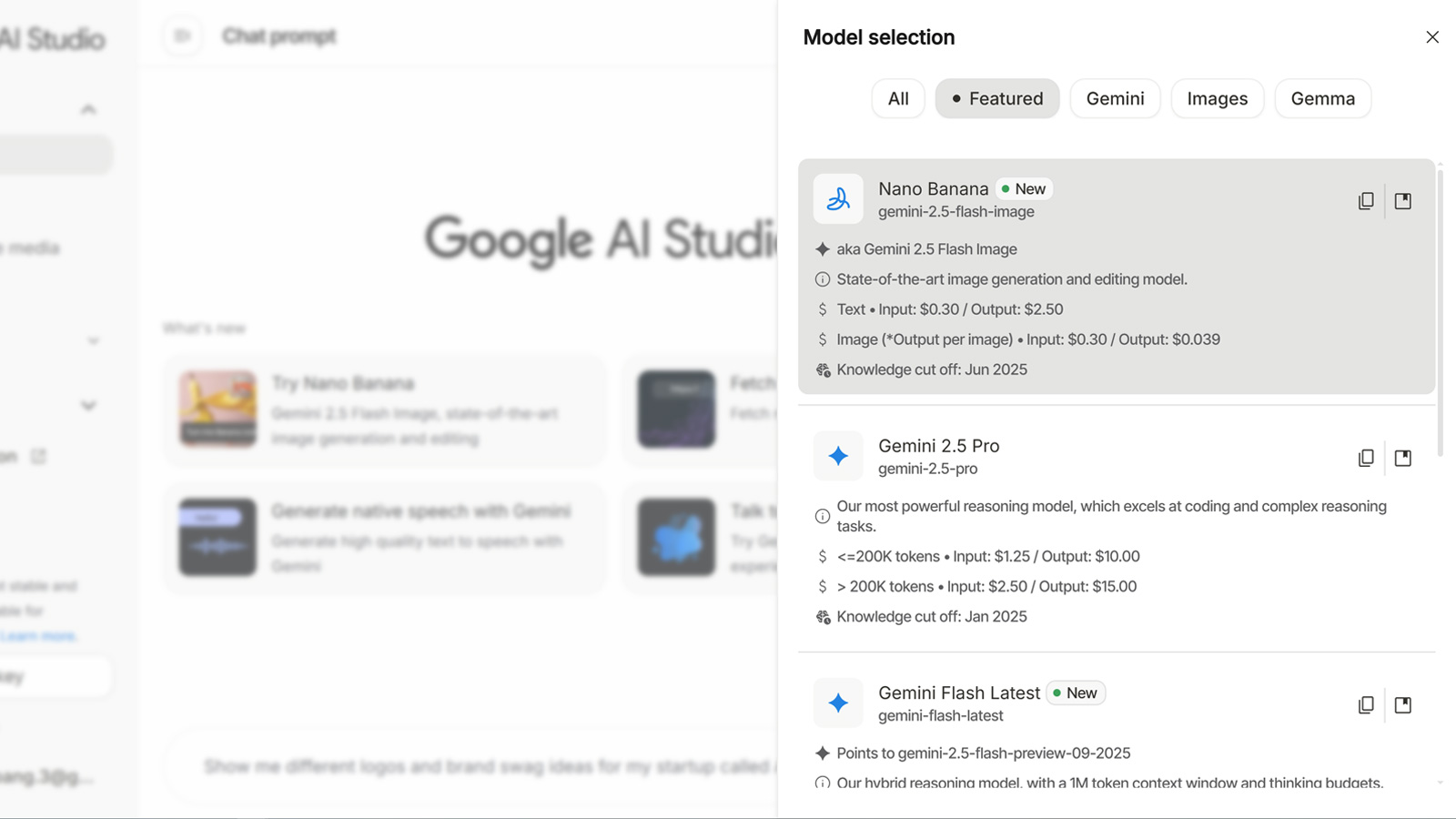This screenshot has height=819, width=1456.
Task: Open Gemini Flash Latest details icon
Action: click(1403, 705)
